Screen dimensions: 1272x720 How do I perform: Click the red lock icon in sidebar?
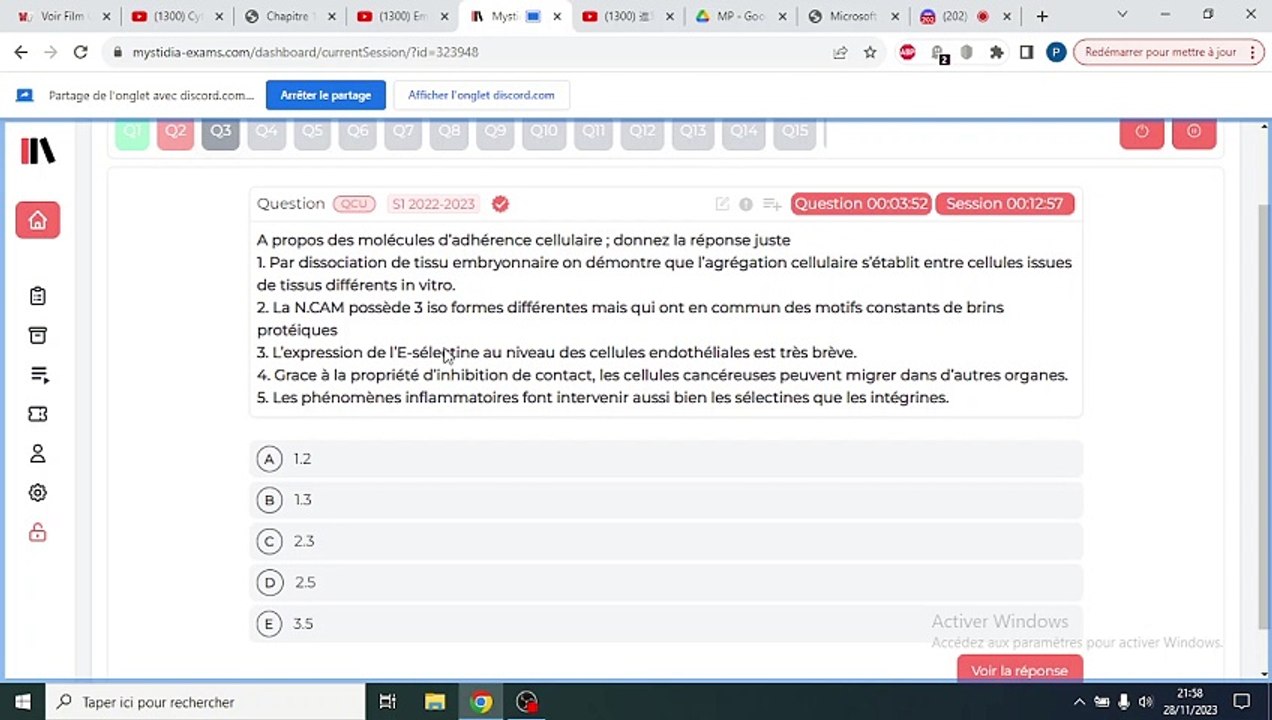38,532
